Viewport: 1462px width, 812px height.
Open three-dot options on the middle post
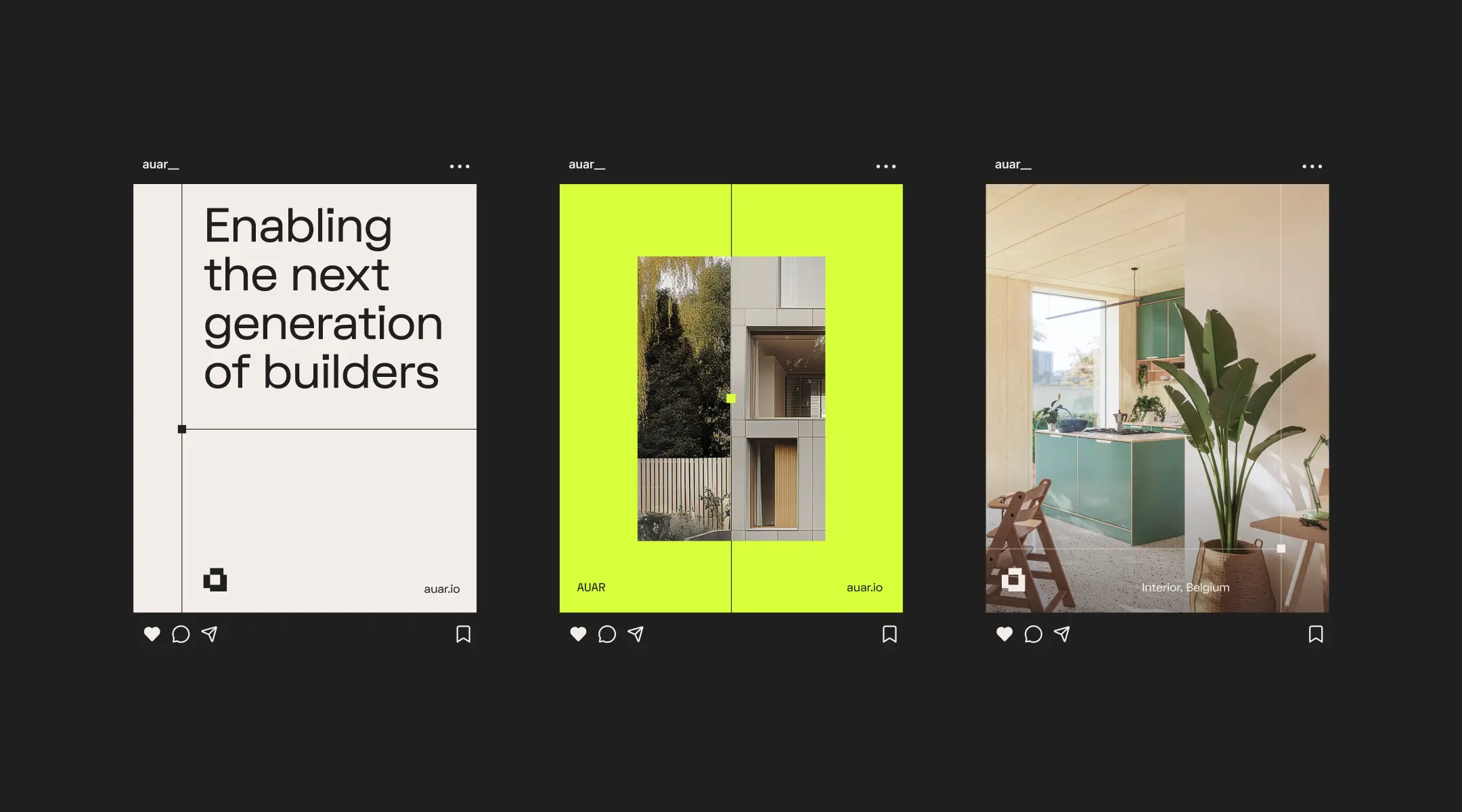click(x=885, y=166)
